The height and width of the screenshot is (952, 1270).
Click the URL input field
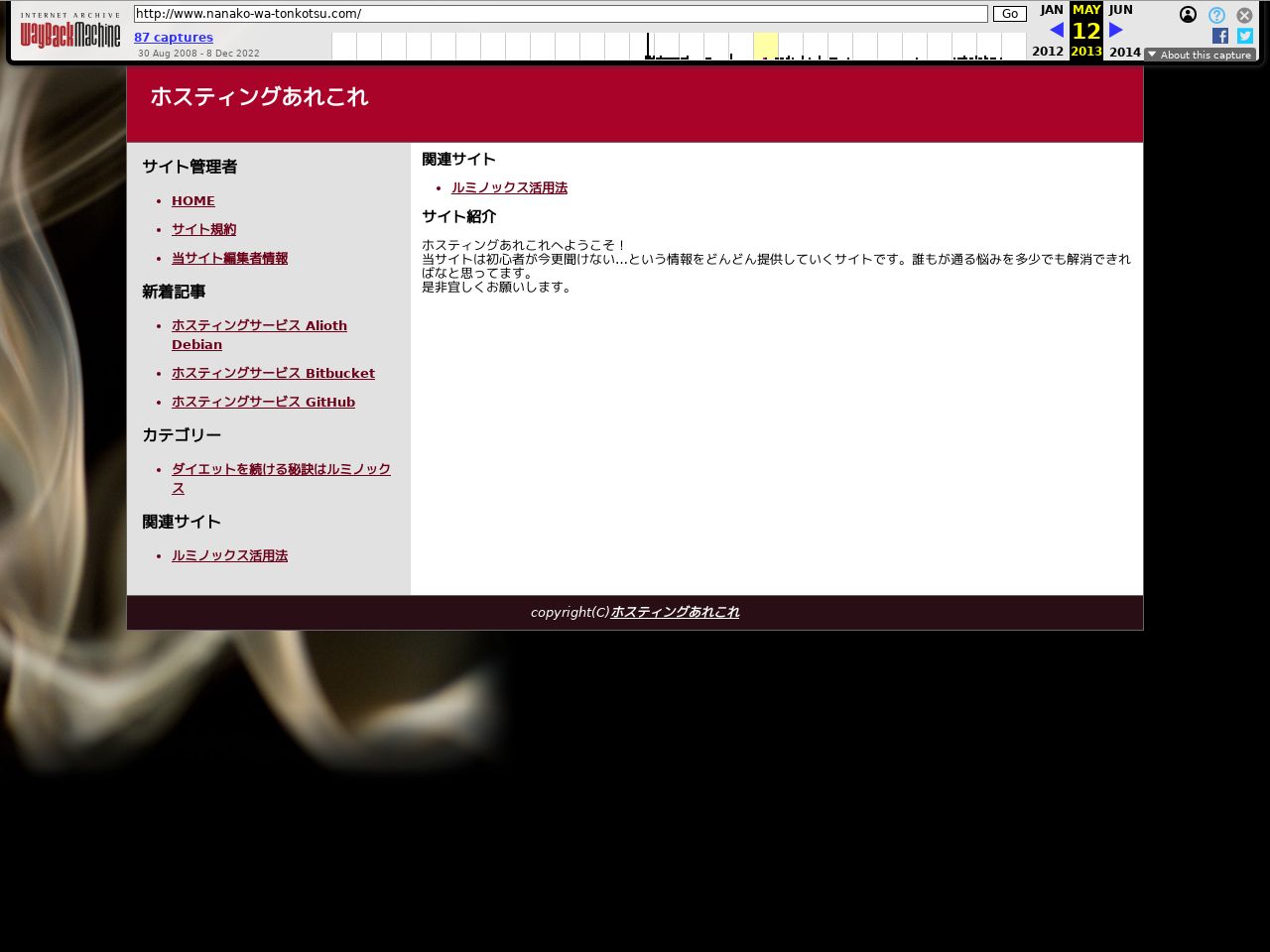561,14
